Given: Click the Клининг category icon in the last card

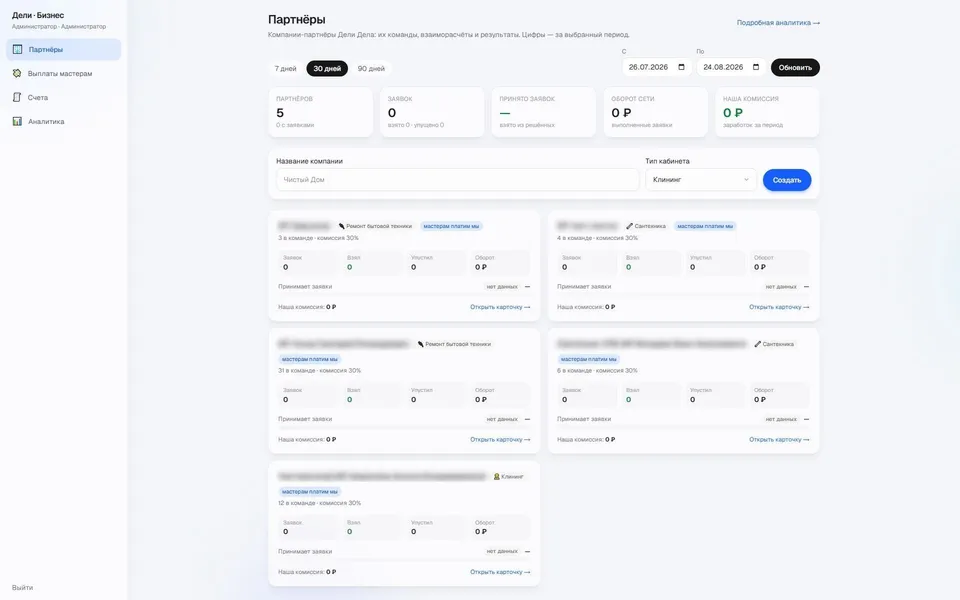Looking at the screenshot, I should pyautogui.click(x=497, y=476).
